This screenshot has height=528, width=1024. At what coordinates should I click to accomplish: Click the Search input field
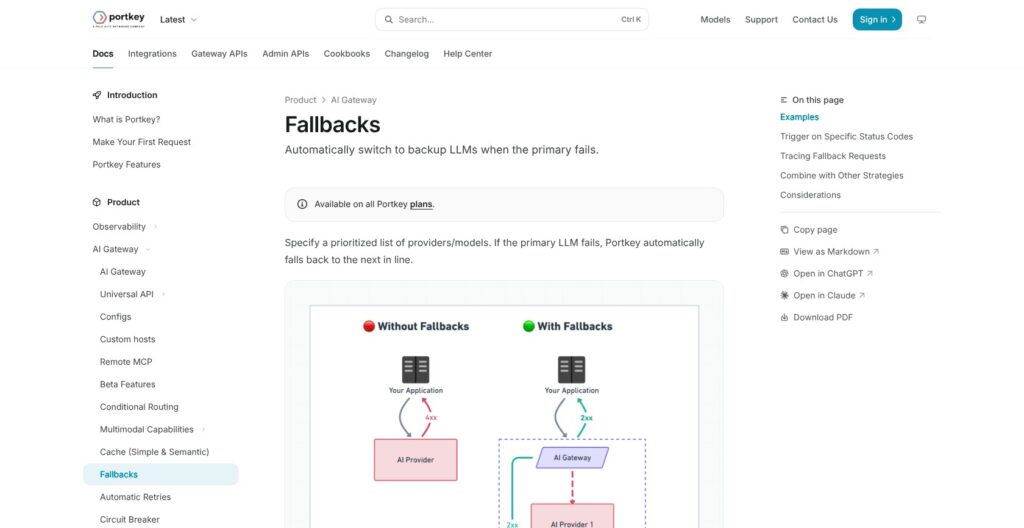pyautogui.click(x=511, y=20)
